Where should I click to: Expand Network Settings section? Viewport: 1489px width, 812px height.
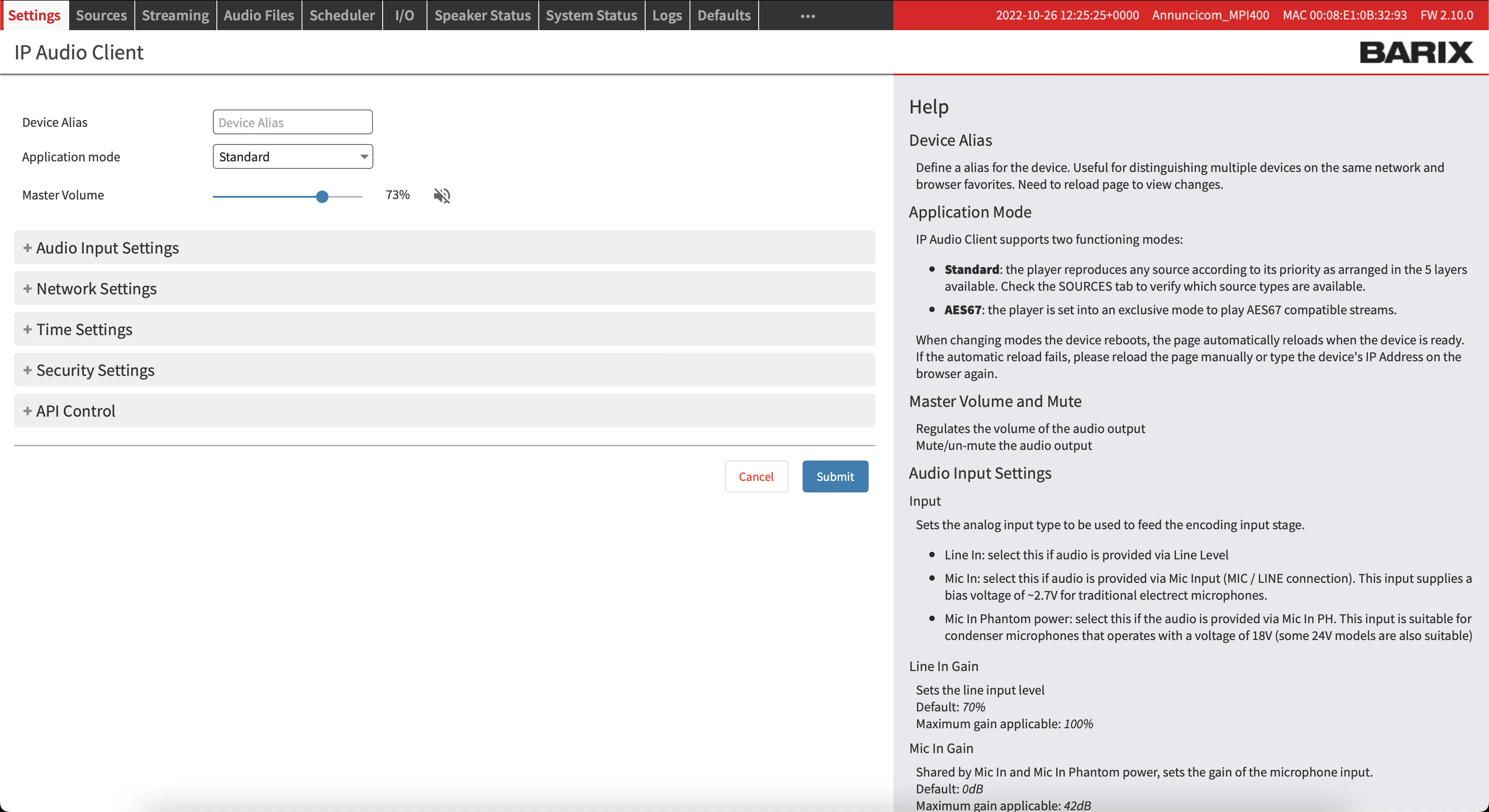click(x=444, y=289)
